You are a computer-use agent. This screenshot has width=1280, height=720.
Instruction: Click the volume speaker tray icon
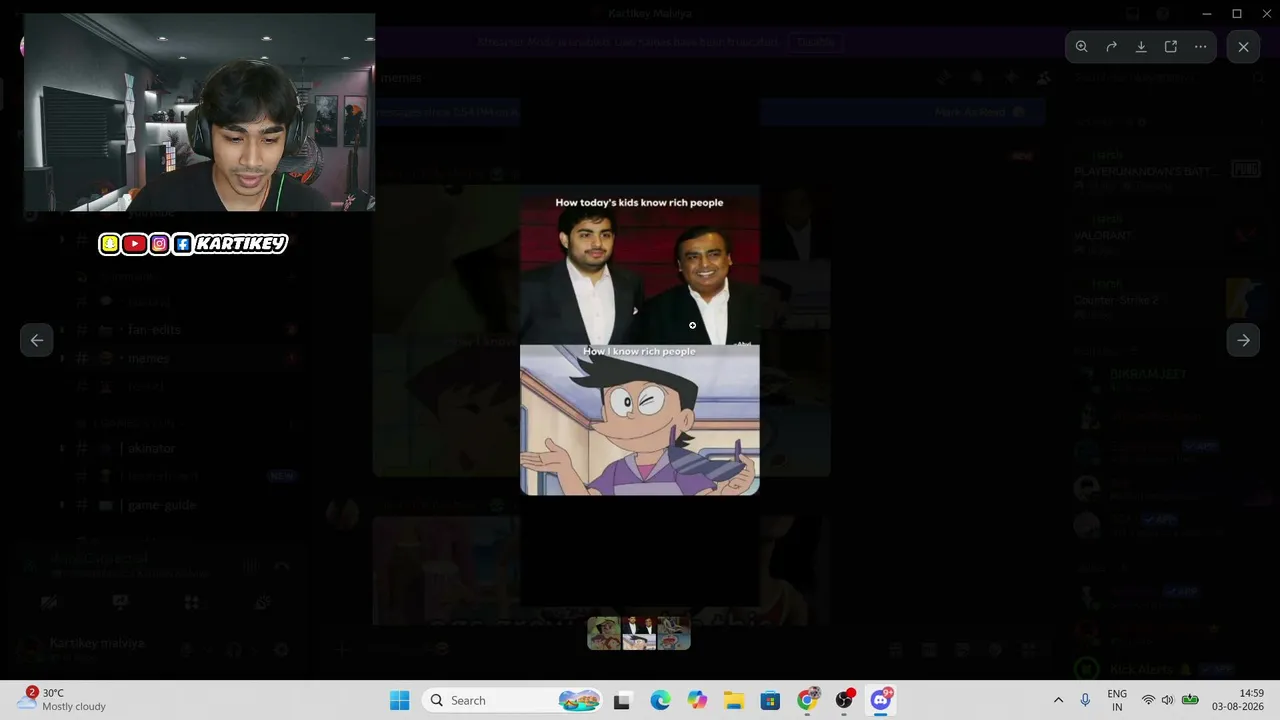pyautogui.click(x=1168, y=700)
